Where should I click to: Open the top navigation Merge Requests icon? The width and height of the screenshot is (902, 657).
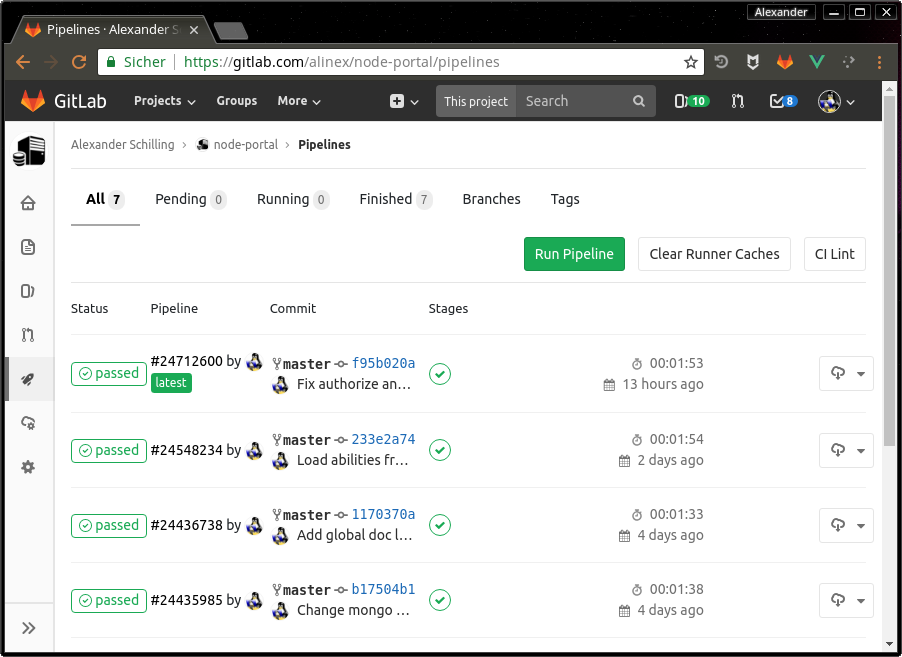click(737, 100)
